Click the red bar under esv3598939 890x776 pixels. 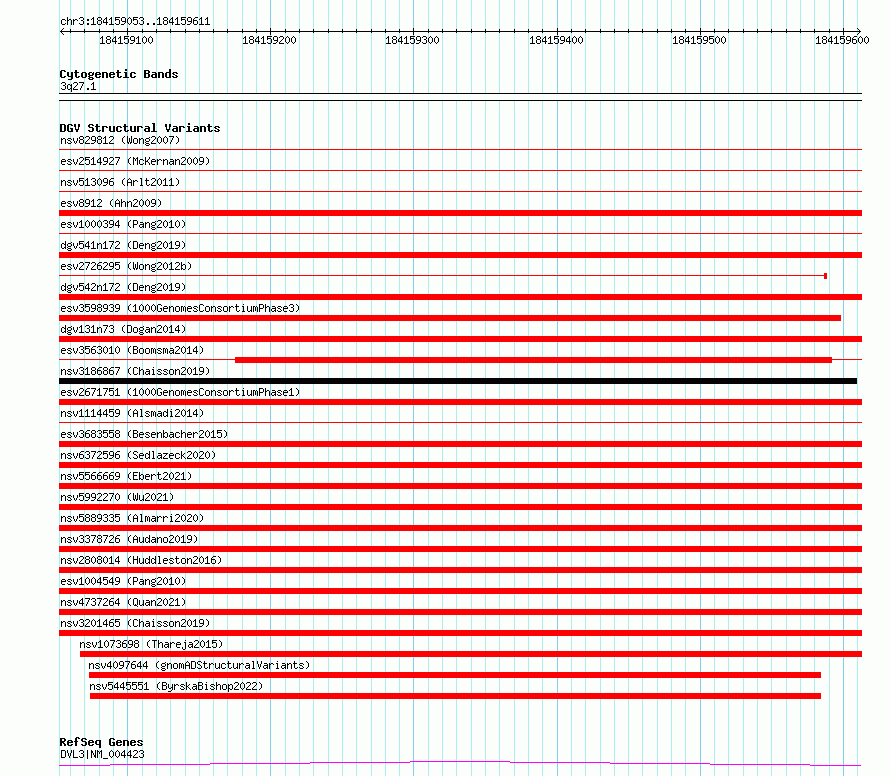pos(450,318)
